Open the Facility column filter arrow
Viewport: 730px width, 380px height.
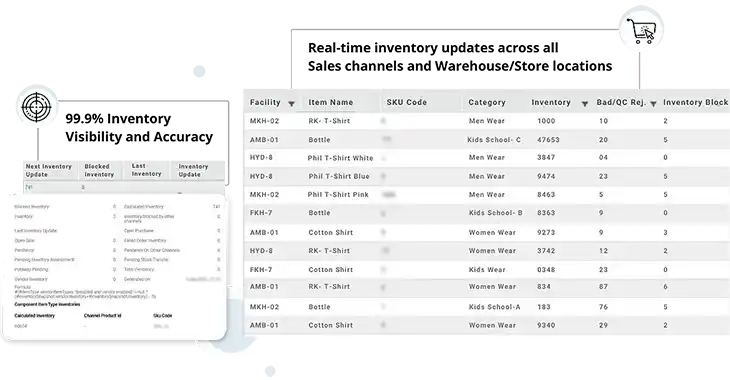click(291, 103)
